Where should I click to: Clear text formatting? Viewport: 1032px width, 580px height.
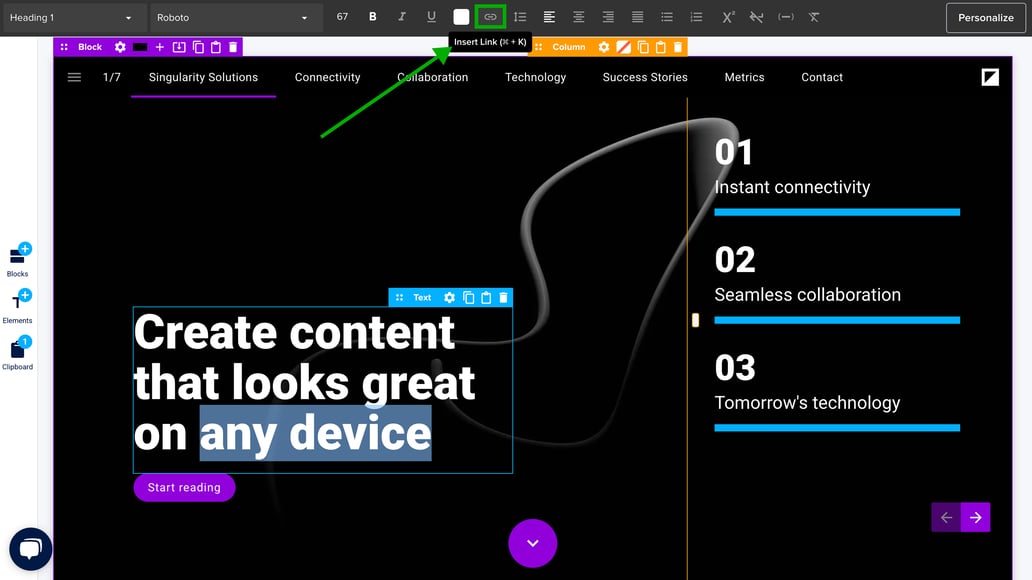(814, 17)
